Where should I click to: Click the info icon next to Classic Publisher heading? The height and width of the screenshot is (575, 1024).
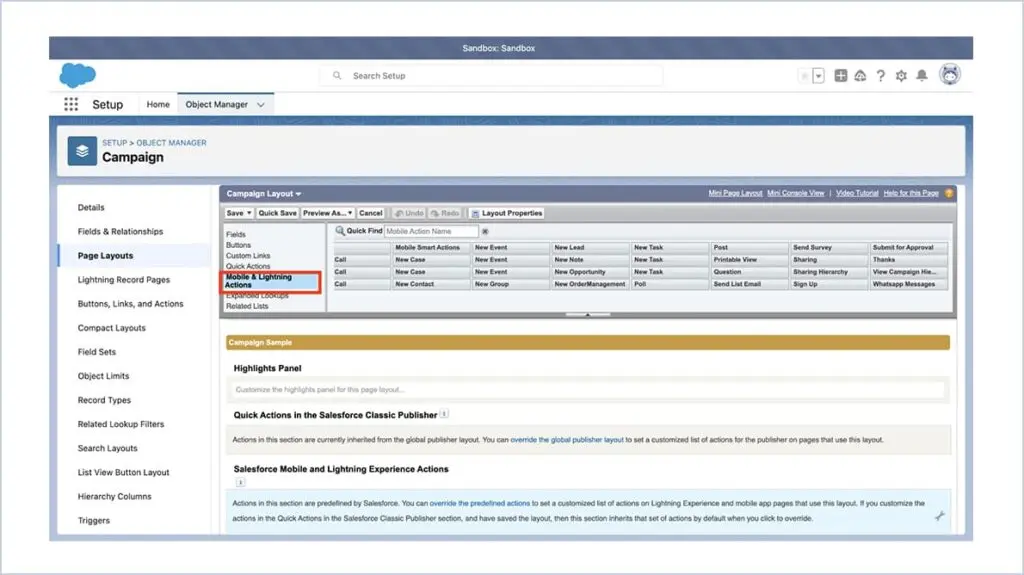[x=444, y=414]
